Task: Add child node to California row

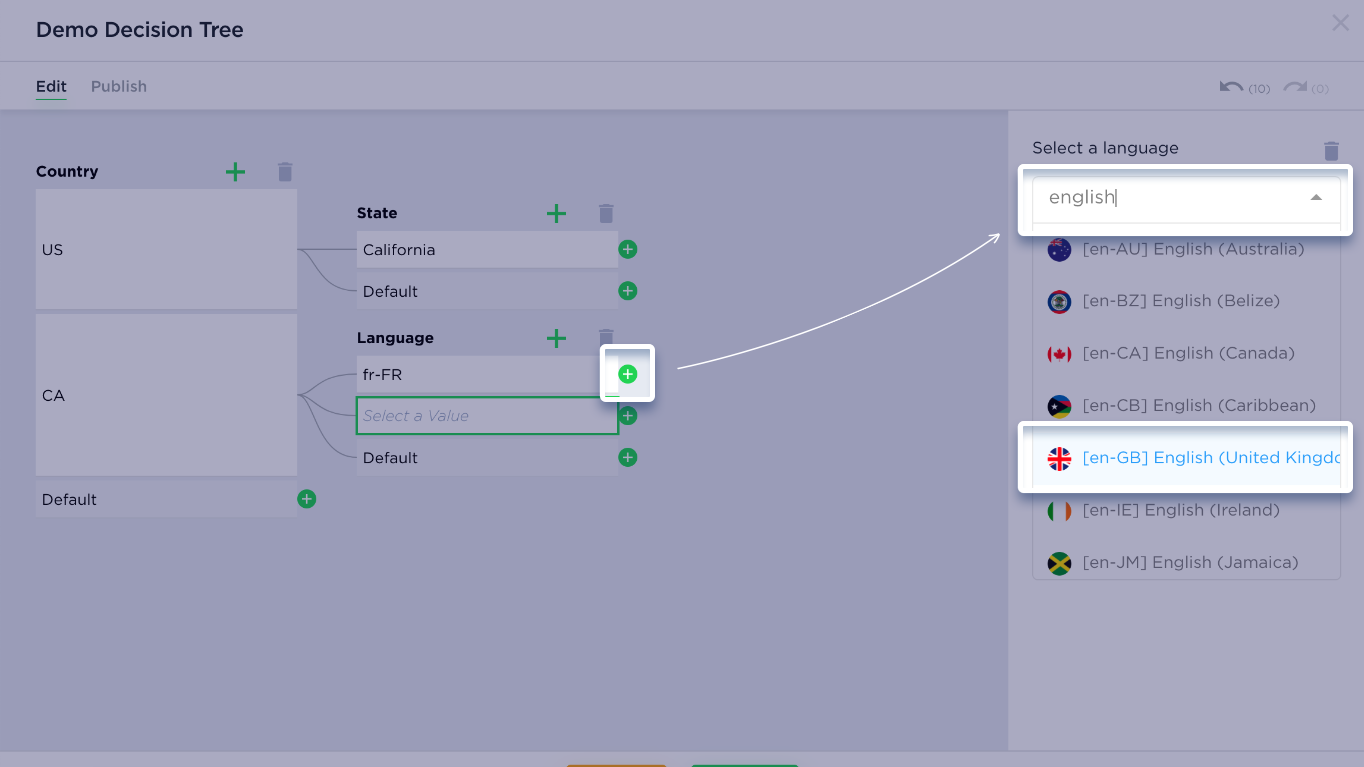Action: tap(628, 250)
